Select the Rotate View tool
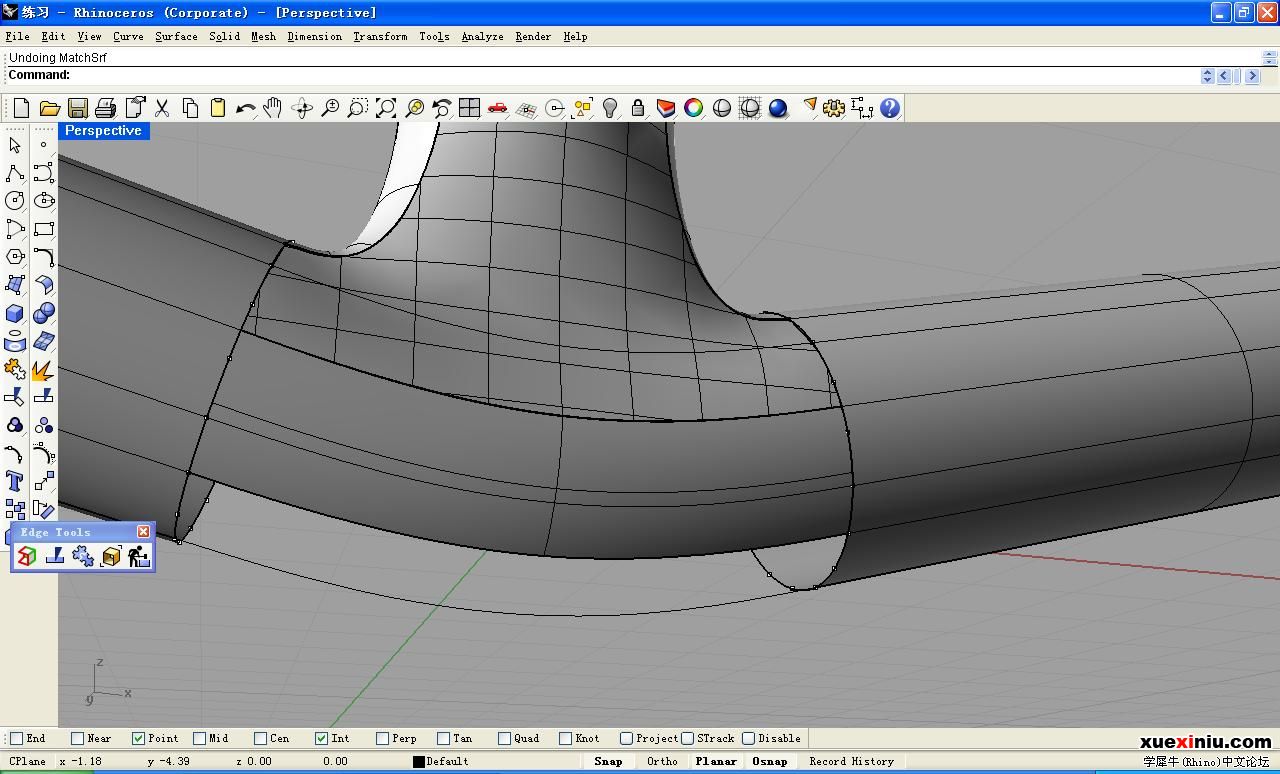Viewport: 1280px width, 774px height. 301,108
